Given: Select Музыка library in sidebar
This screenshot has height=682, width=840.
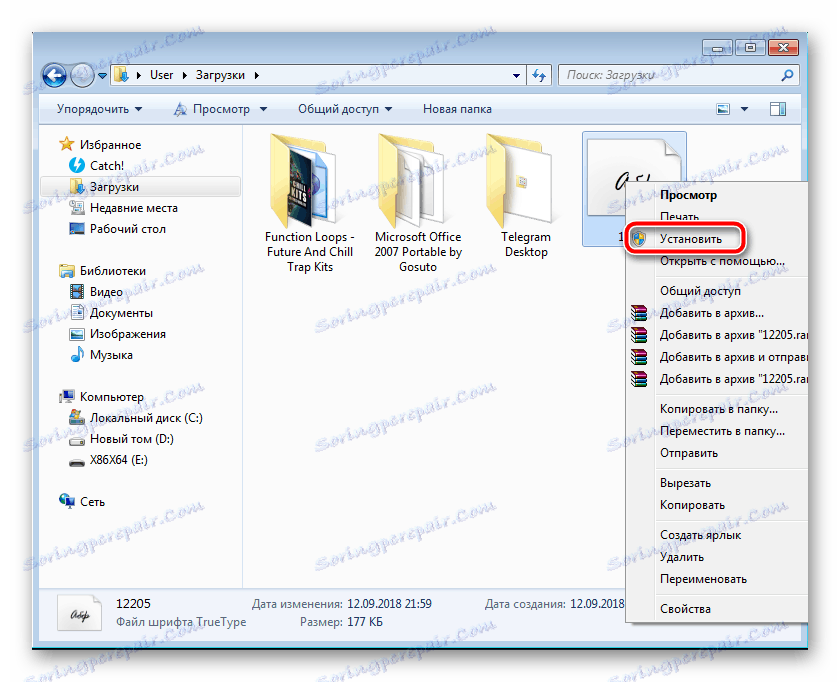Looking at the screenshot, I should coord(111,355).
